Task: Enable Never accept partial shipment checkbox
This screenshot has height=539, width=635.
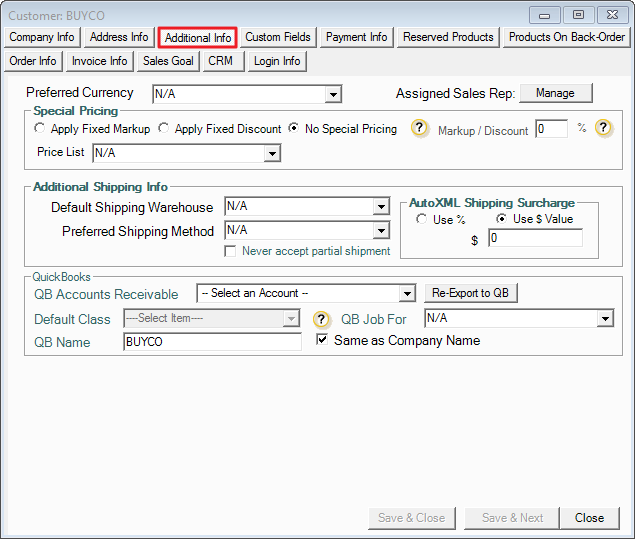Action: click(x=231, y=251)
